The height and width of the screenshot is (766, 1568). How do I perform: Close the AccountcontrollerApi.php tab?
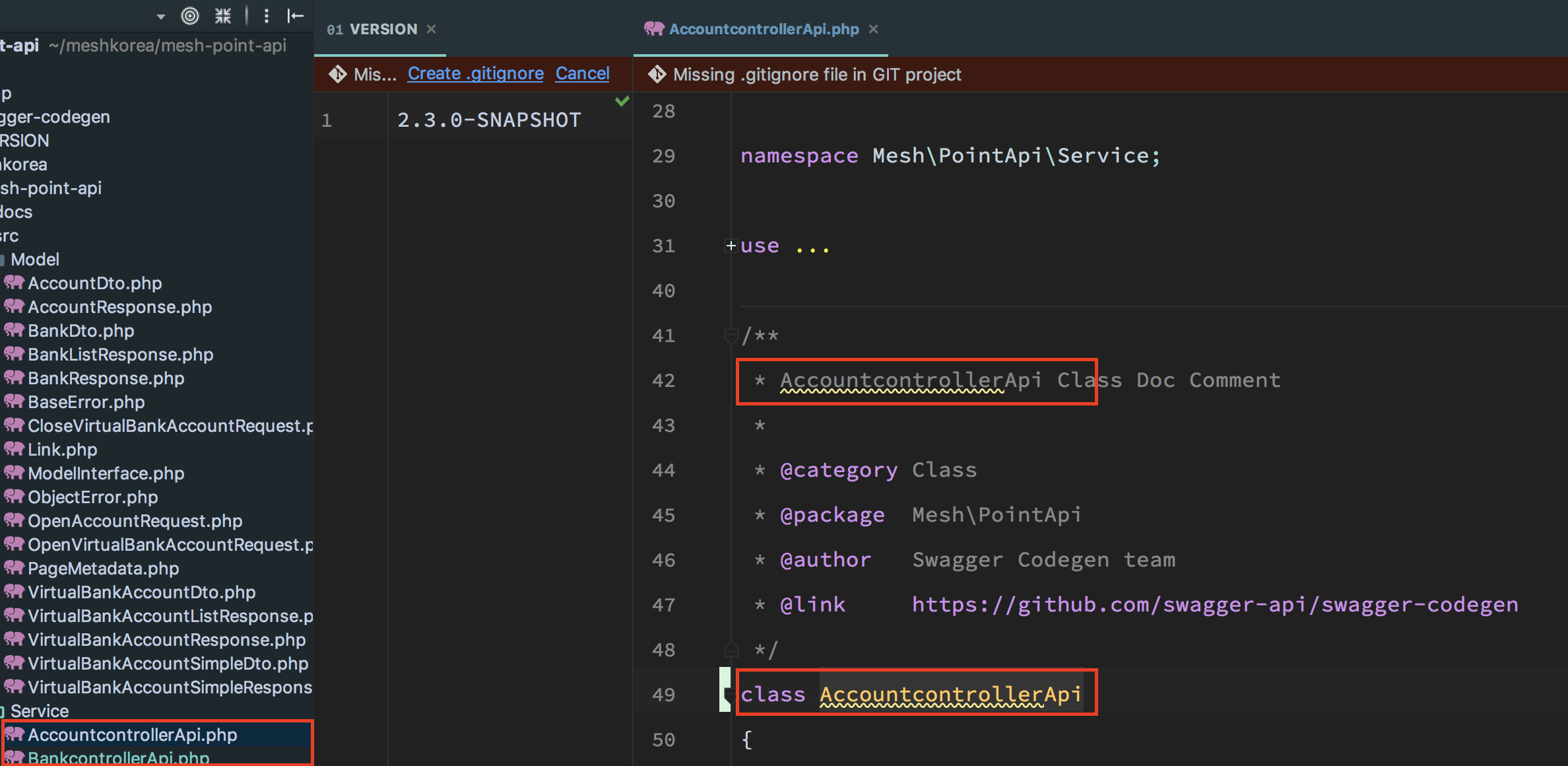(x=873, y=29)
